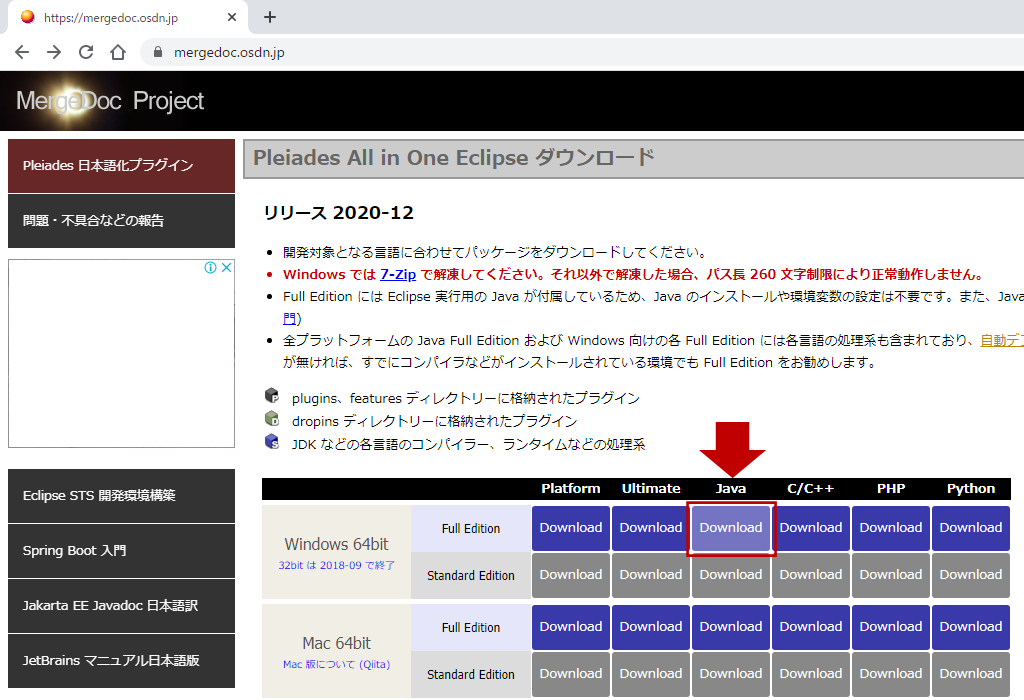
Task: Download Windows Full Edition Platform package
Action: [571, 528]
